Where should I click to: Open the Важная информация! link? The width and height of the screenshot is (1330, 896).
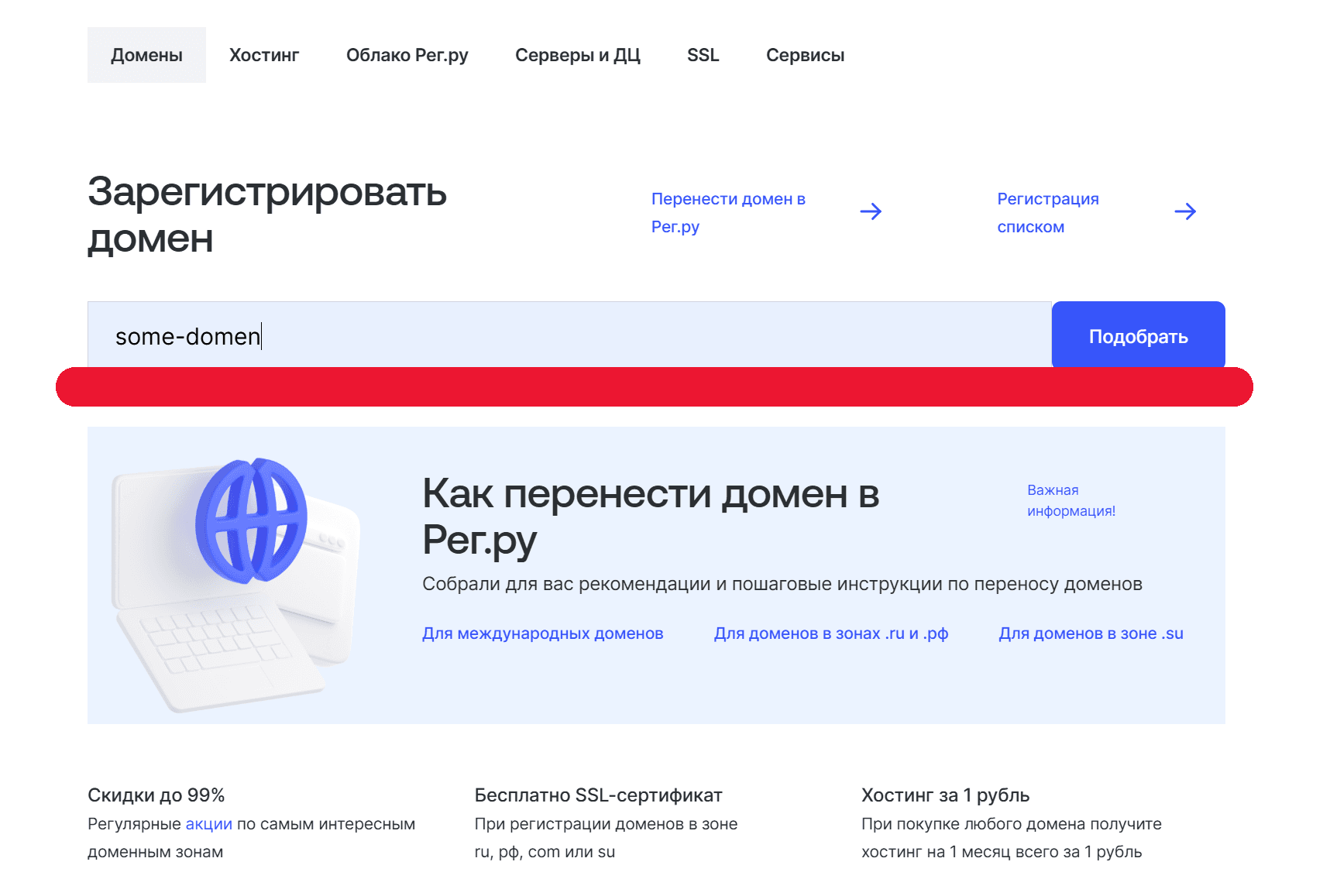[1071, 500]
